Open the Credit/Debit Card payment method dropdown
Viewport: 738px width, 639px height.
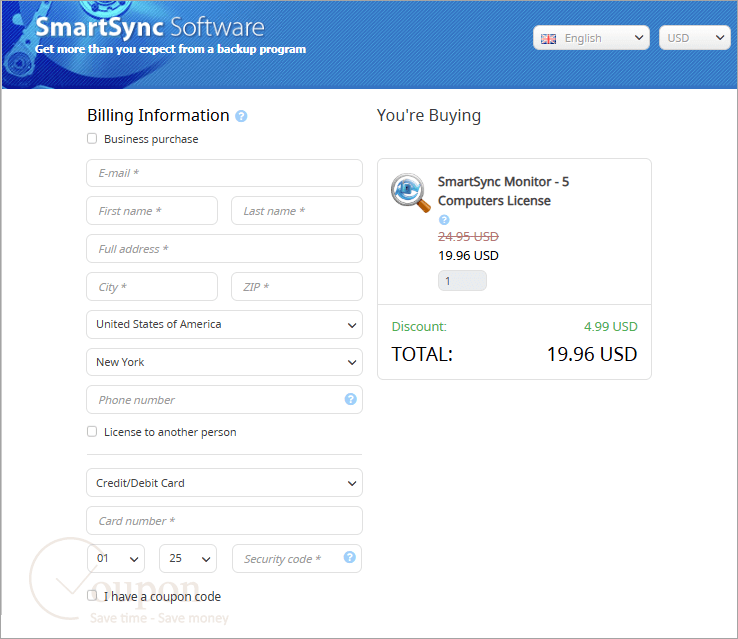(x=225, y=483)
